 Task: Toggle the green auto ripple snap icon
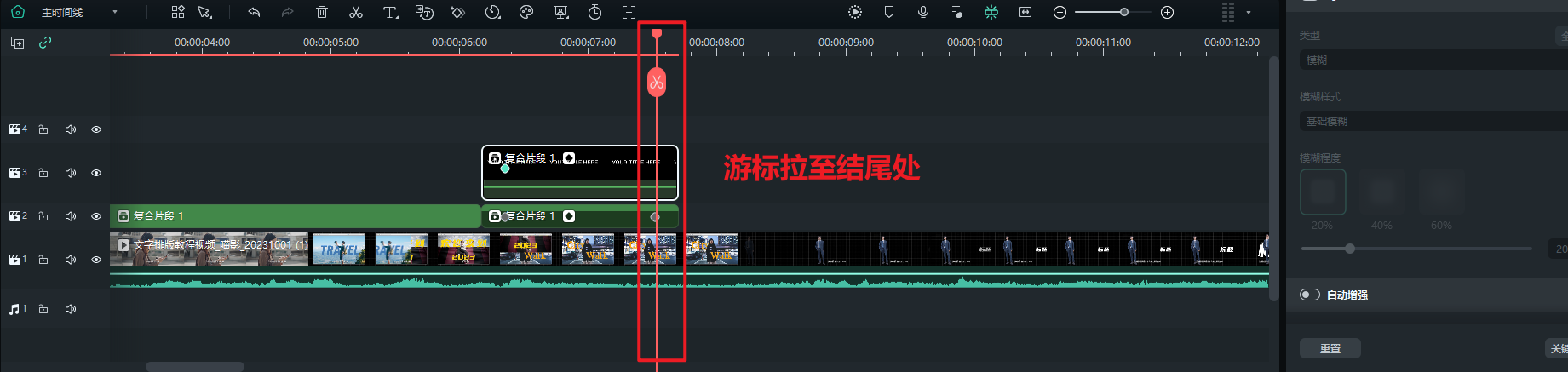click(x=991, y=12)
